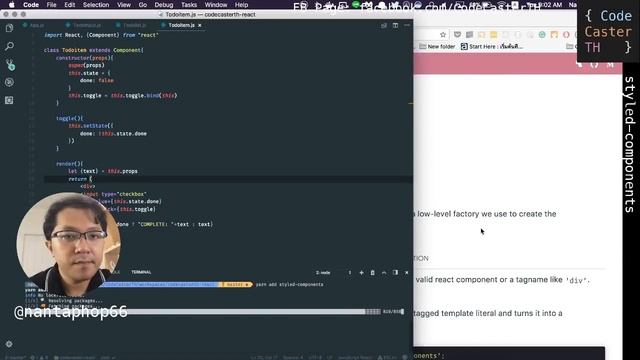
Task: Open the Extensions view in activity bar
Action: click(x=9, y=100)
